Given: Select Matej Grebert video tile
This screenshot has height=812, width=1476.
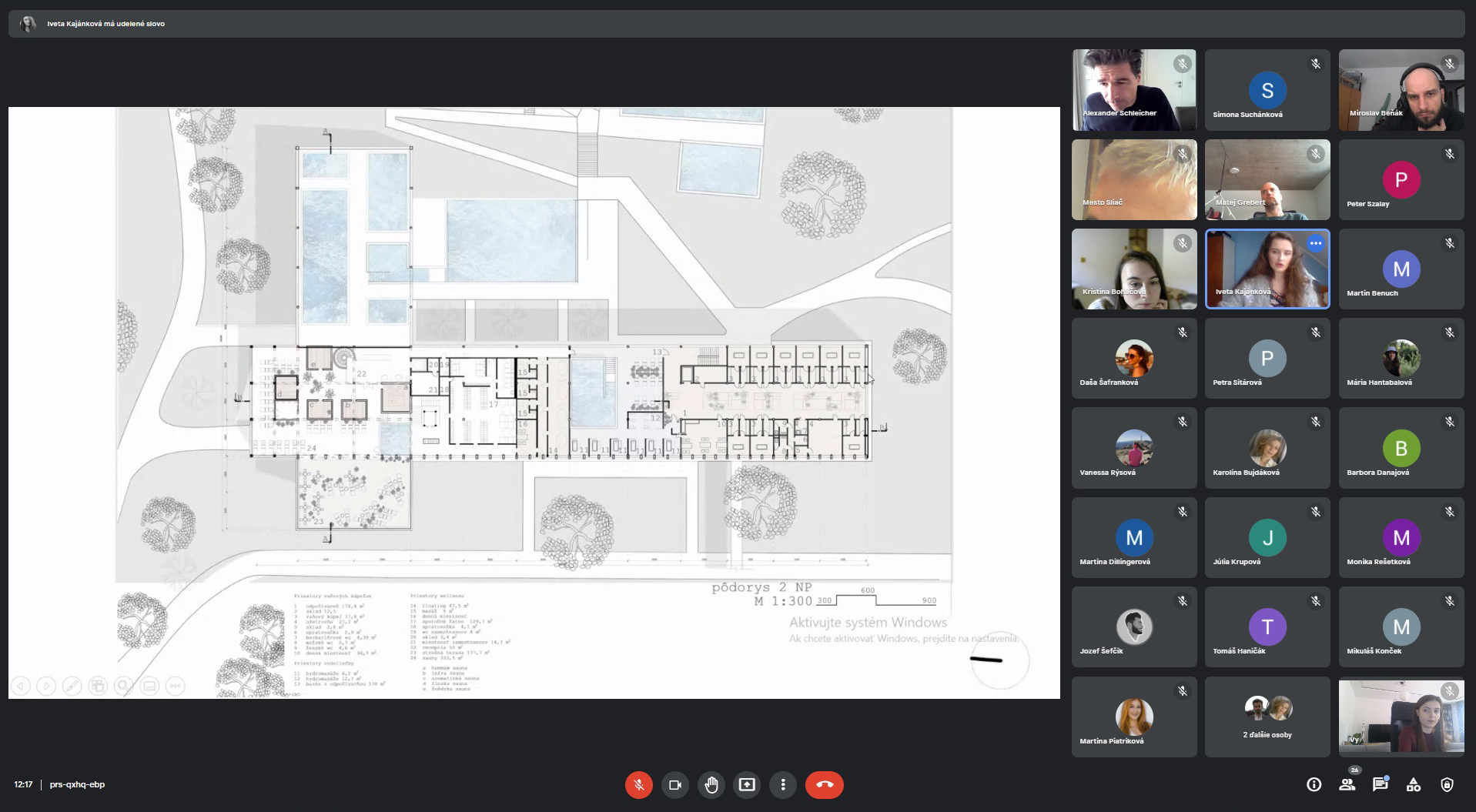Looking at the screenshot, I should point(1267,179).
